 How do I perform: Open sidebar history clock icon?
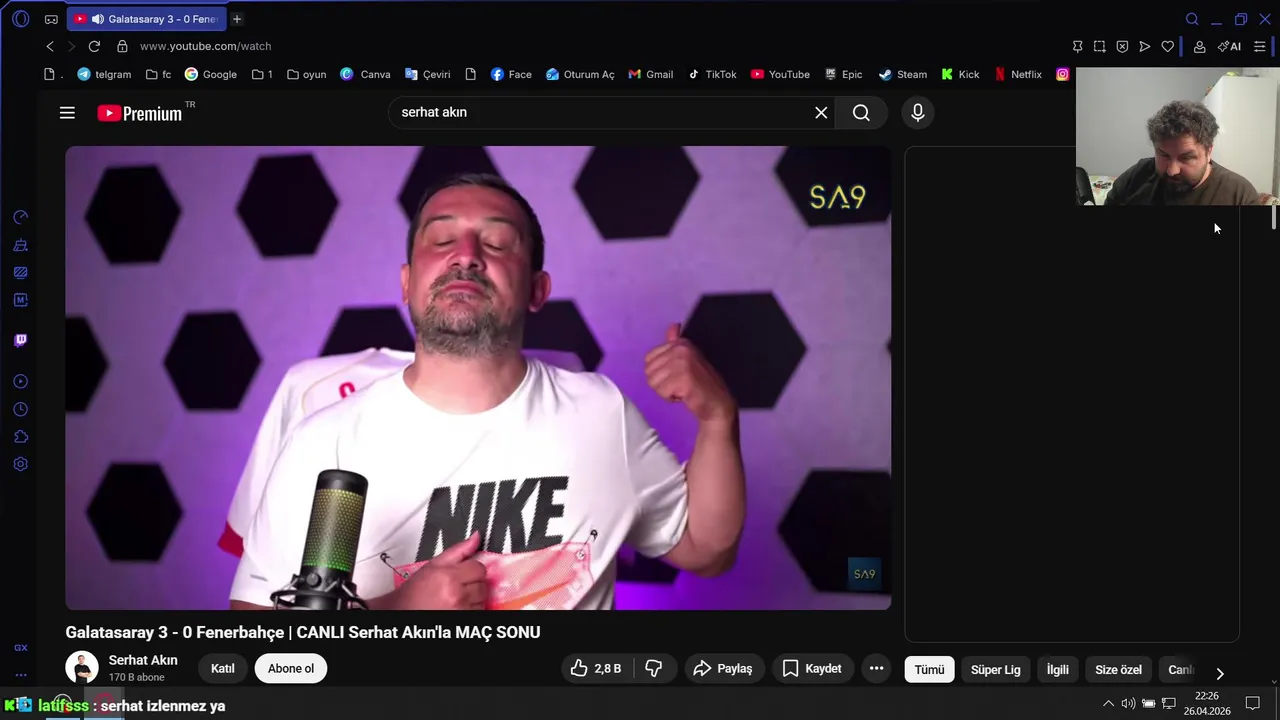click(20, 410)
